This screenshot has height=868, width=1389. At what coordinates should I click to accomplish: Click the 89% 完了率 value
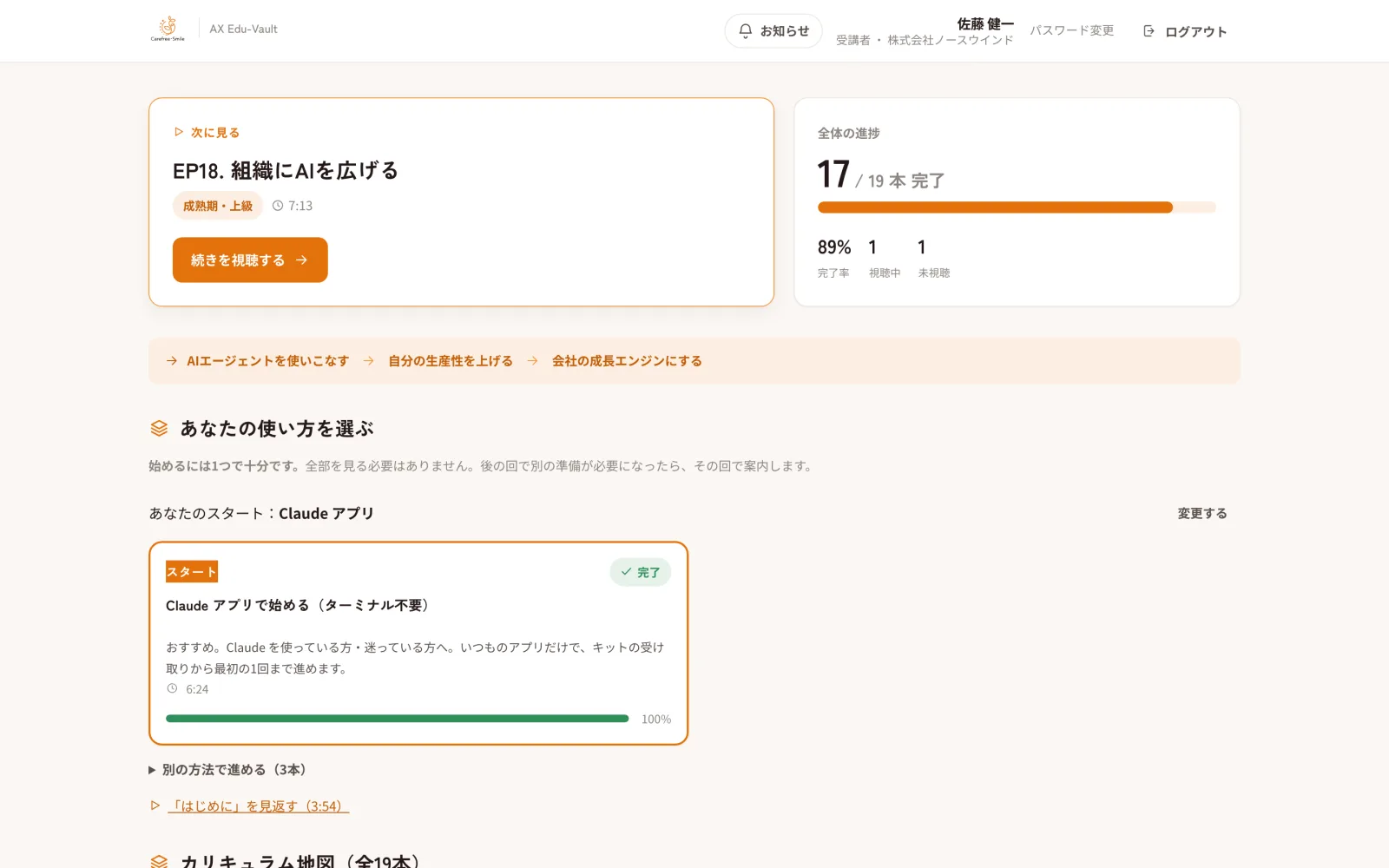(x=834, y=247)
